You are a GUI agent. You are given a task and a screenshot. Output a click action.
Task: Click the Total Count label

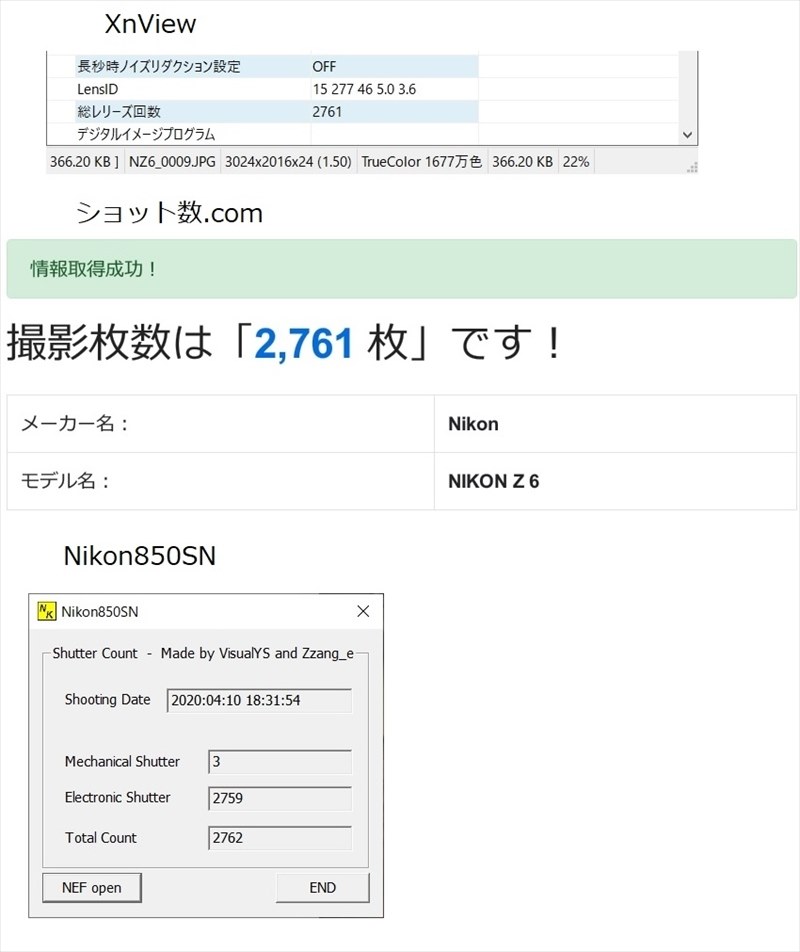101,838
